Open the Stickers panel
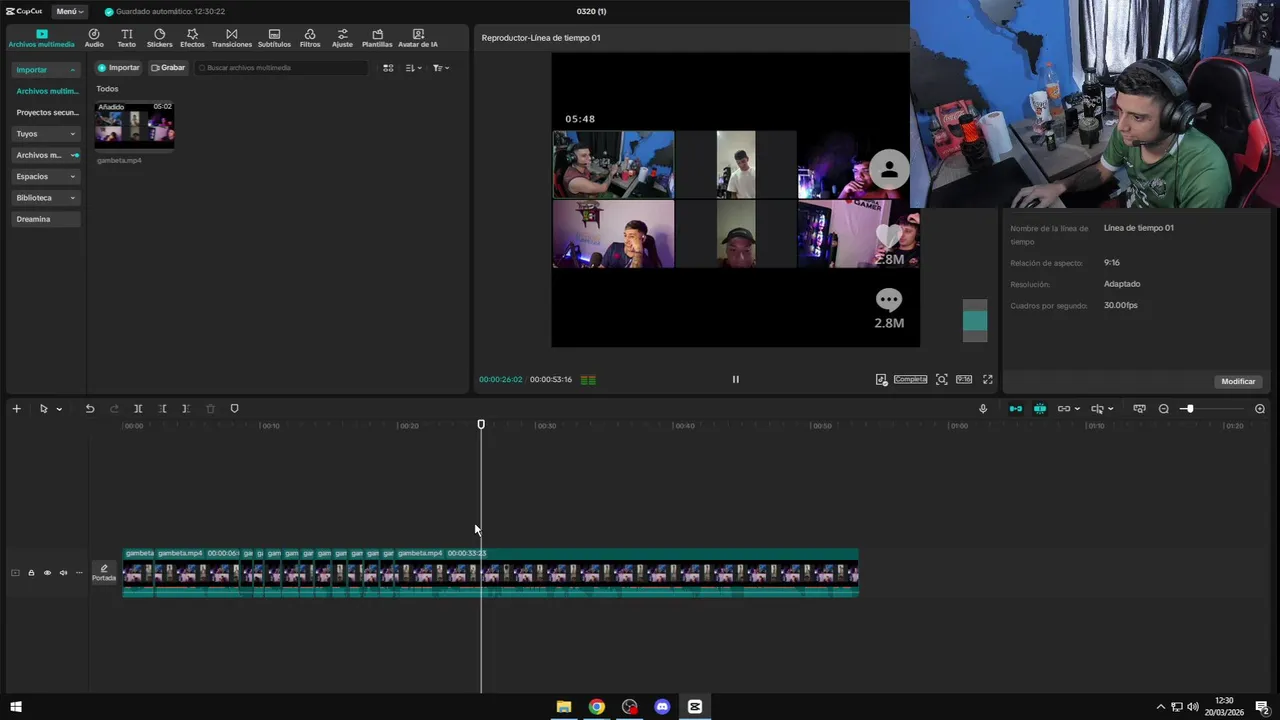Image resolution: width=1280 pixels, height=720 pixels. 159,38
